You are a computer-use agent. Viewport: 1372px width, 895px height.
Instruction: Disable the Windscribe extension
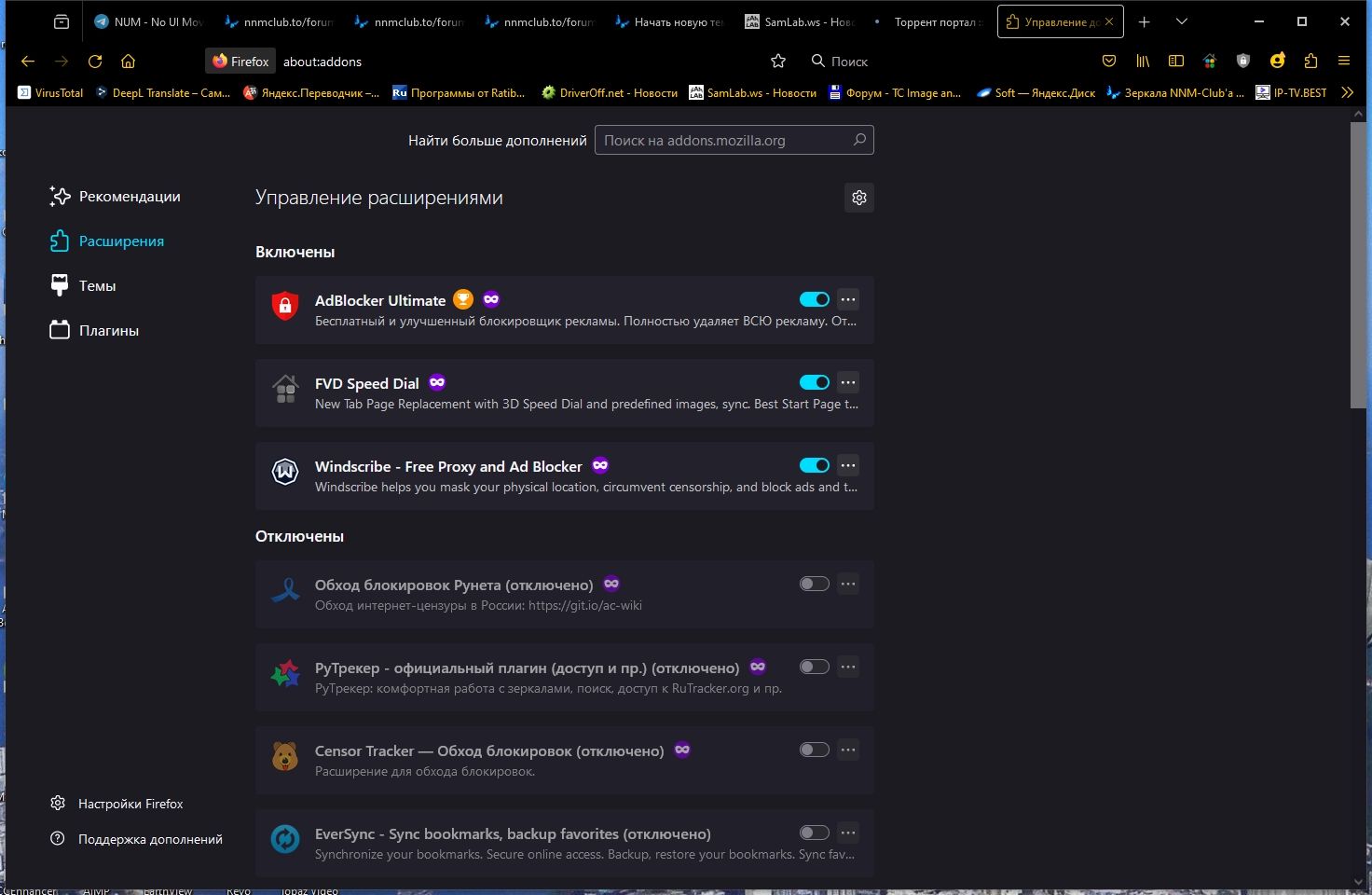pos(814,464)
